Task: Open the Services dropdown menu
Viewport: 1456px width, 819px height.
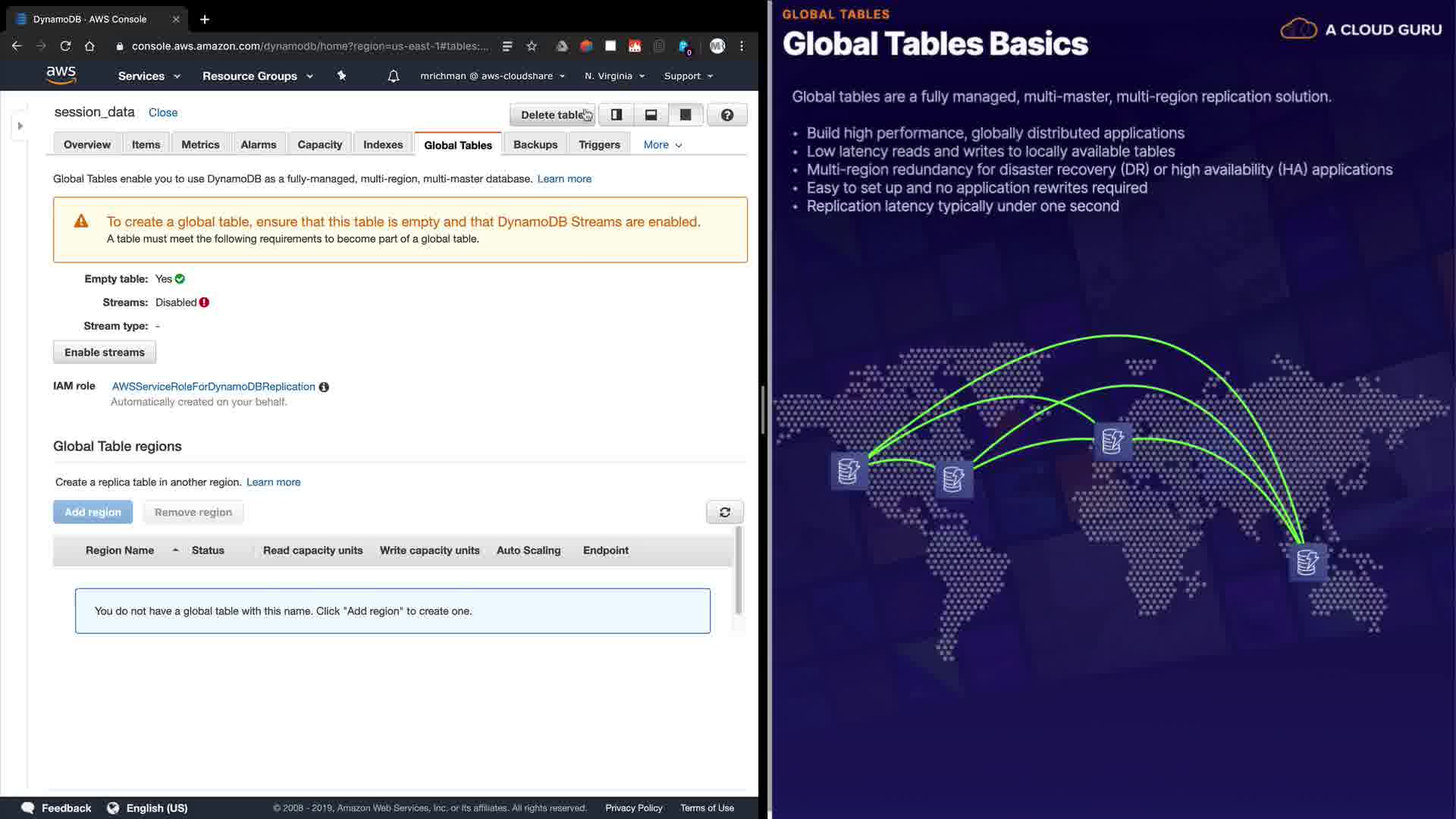Action: (149, 76)
